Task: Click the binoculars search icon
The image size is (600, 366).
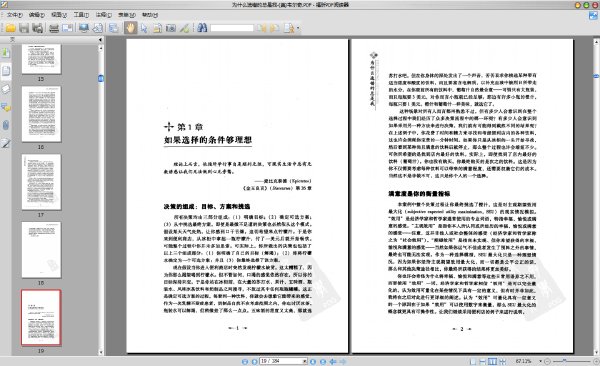Action: (x=202, y=28)
